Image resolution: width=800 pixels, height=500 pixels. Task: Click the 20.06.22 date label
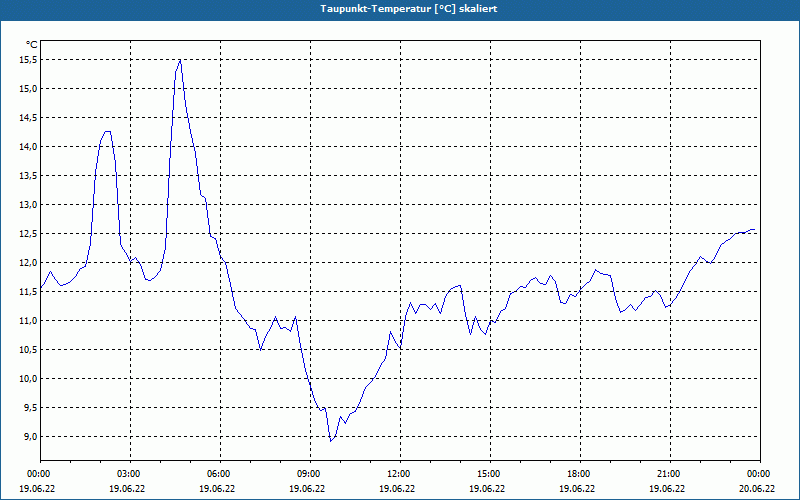[758, 488]
